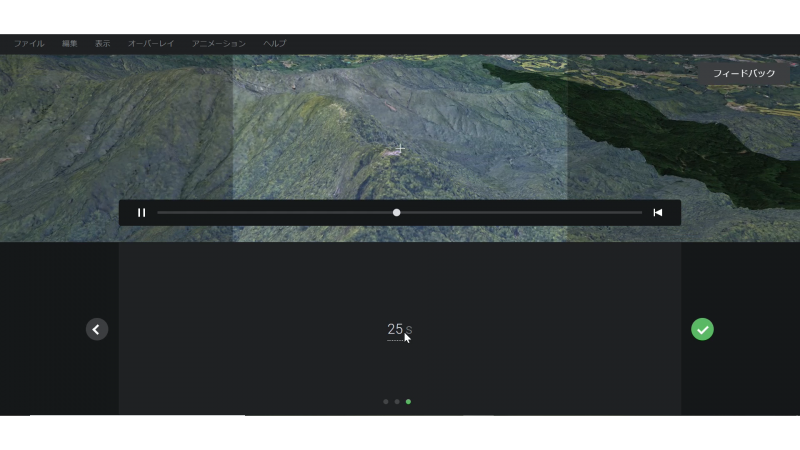Open the ファイル menu
The width and height of the screenshot is (800, 450).
[29, 44]
